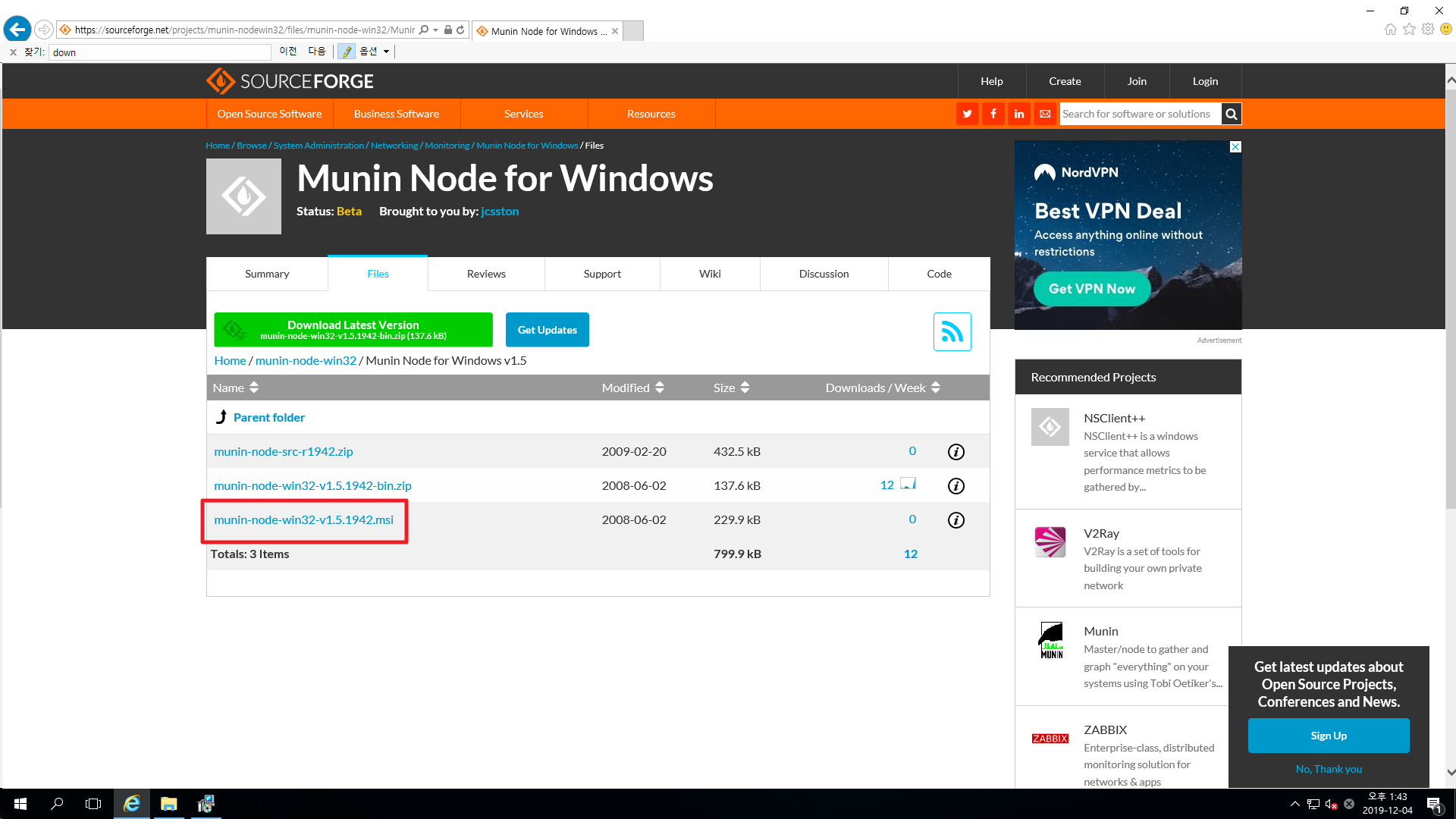Open the Parent folder link

(269, 418)
